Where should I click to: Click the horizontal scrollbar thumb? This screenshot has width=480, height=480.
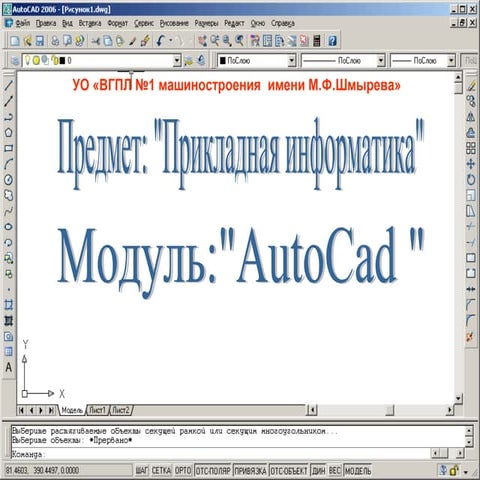(390, 410)
